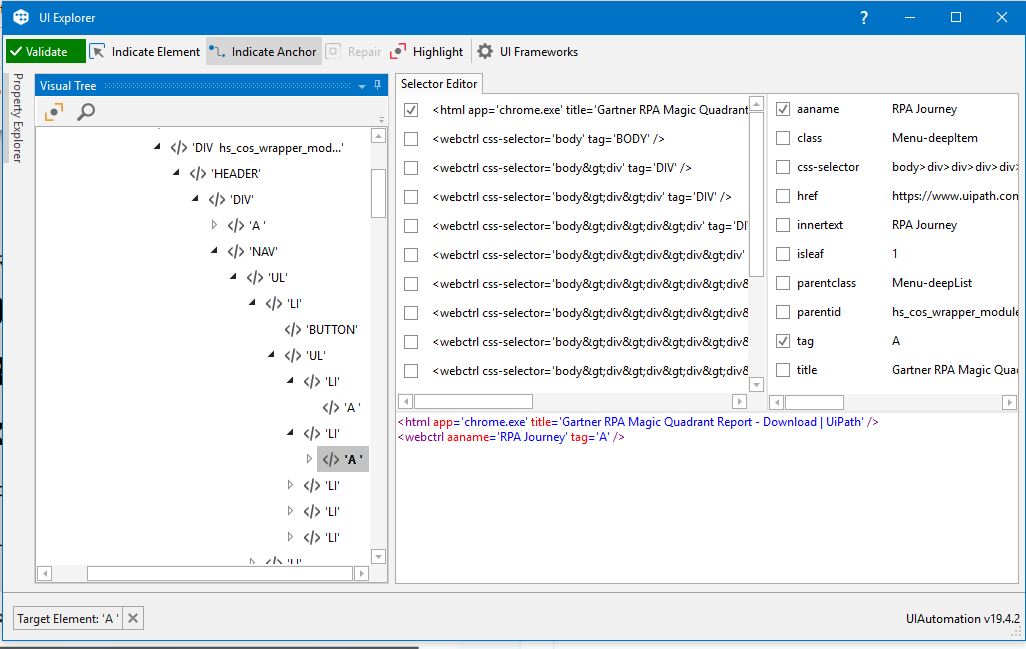The width and height of the screenshot is (1026, 649).
Task: Open the Property Explorer side tab
Action: [x=17, y=118]
